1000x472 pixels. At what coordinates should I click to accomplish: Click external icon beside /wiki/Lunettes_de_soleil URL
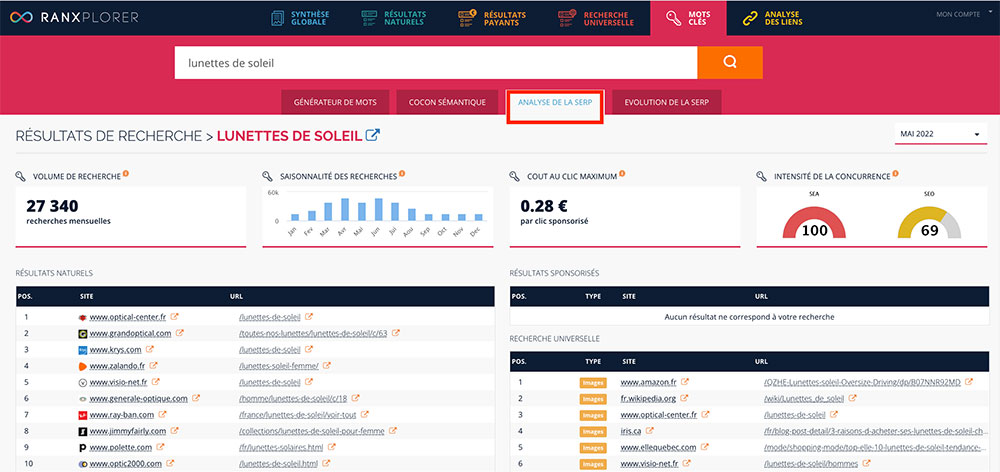tap(853, 398)
